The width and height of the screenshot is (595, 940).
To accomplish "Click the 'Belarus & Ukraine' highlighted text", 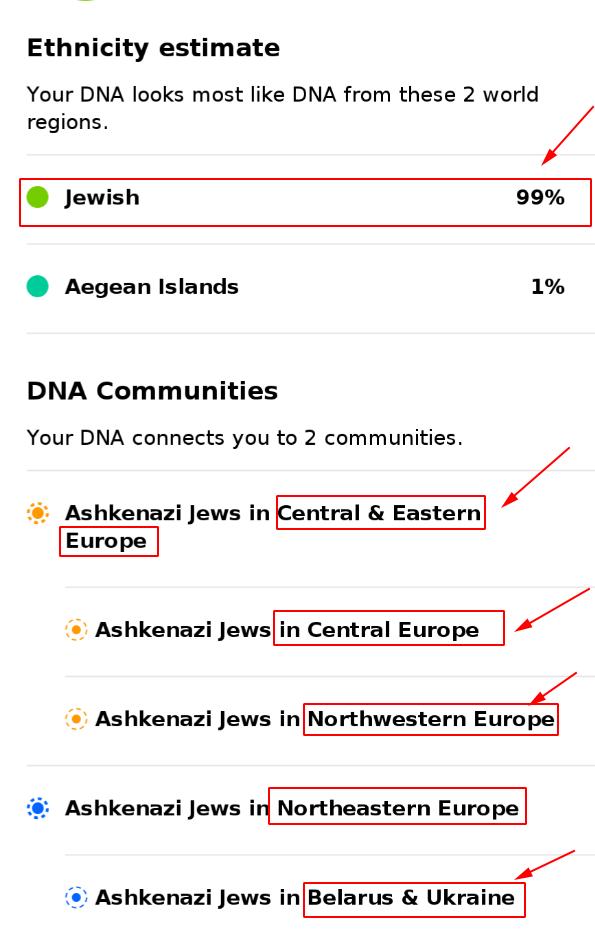I will coord(410,897).
